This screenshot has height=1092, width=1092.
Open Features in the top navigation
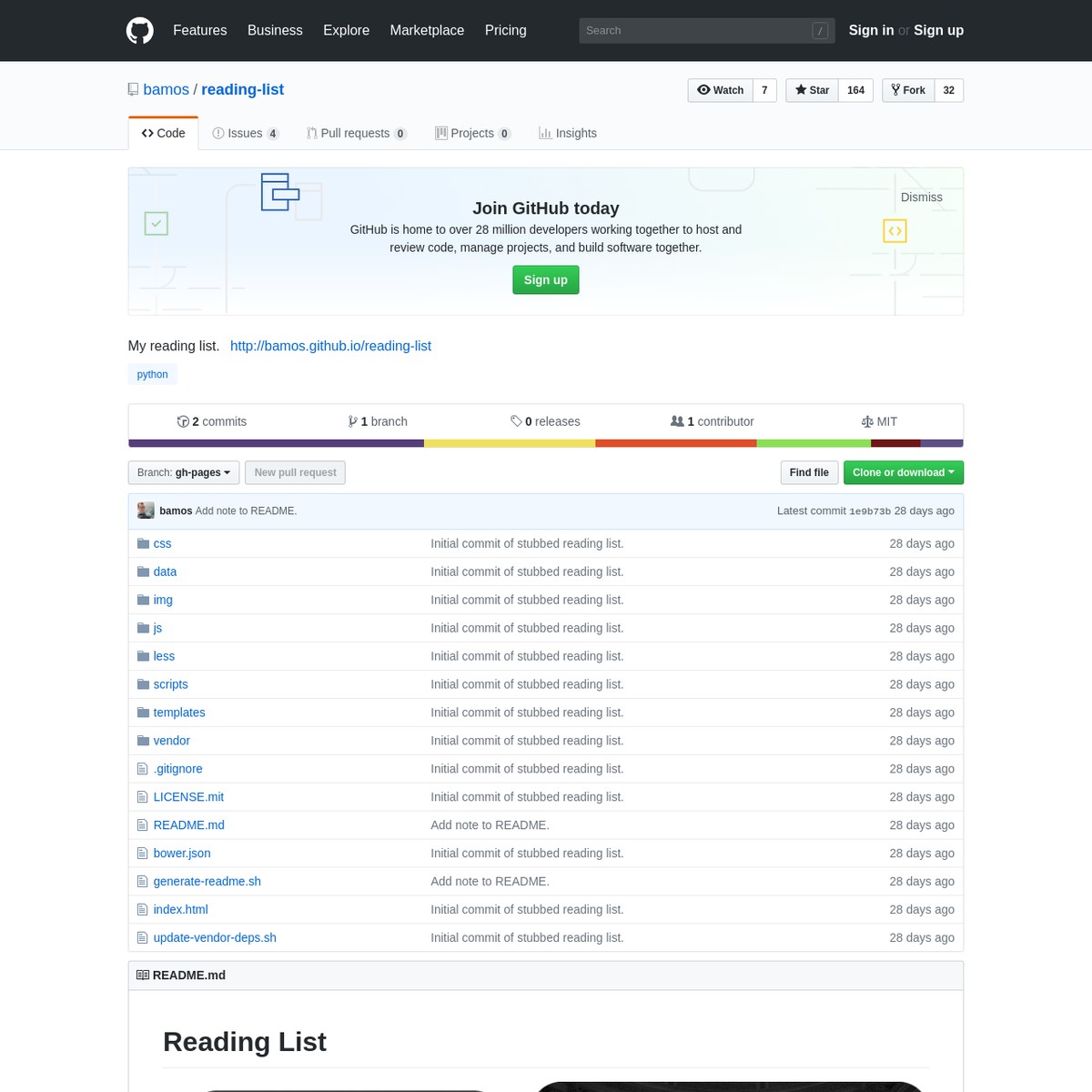pos(200,30)
